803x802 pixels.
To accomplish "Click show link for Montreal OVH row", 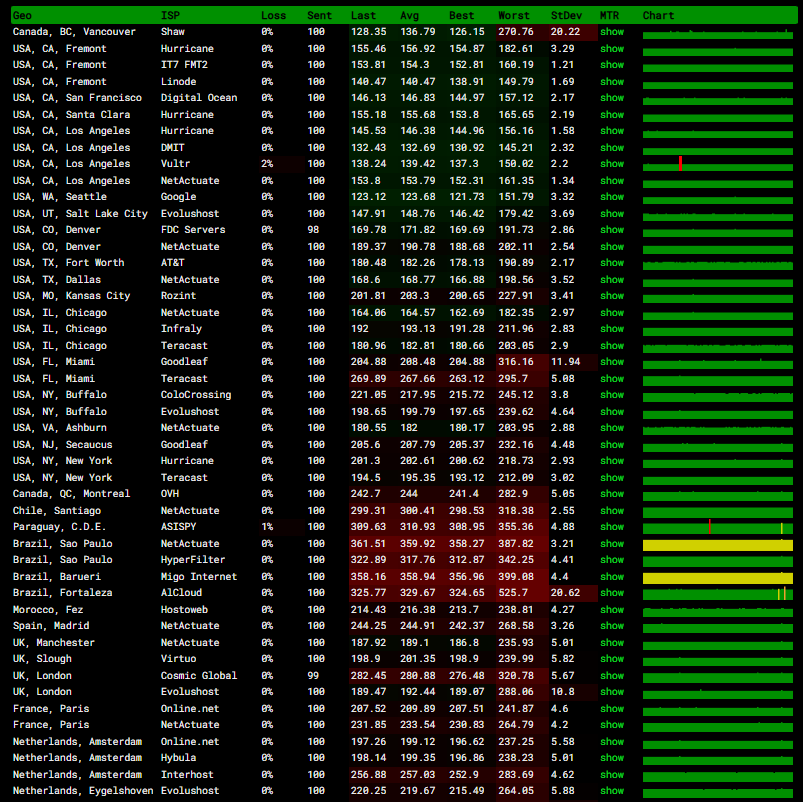I will (x=611, y=494).
